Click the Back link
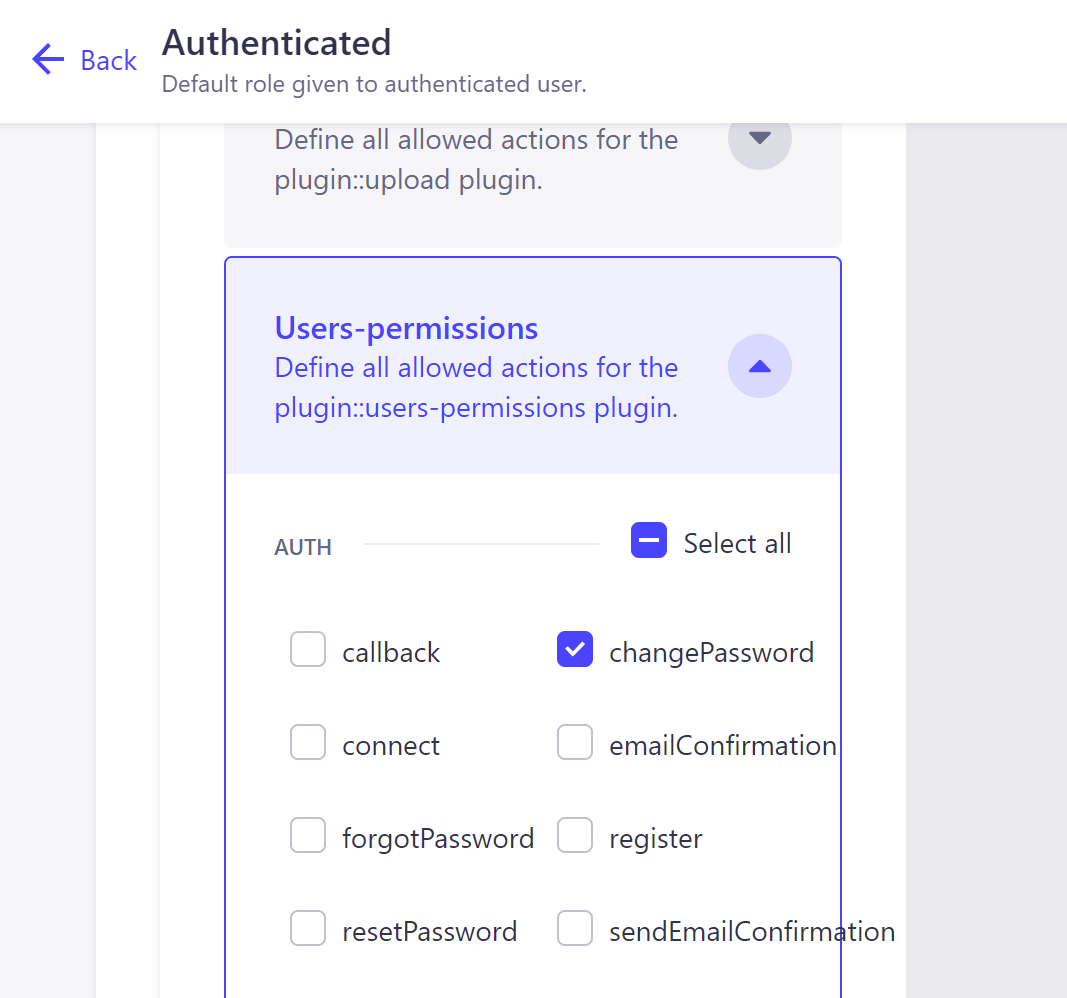 click(x=105, y=60)
